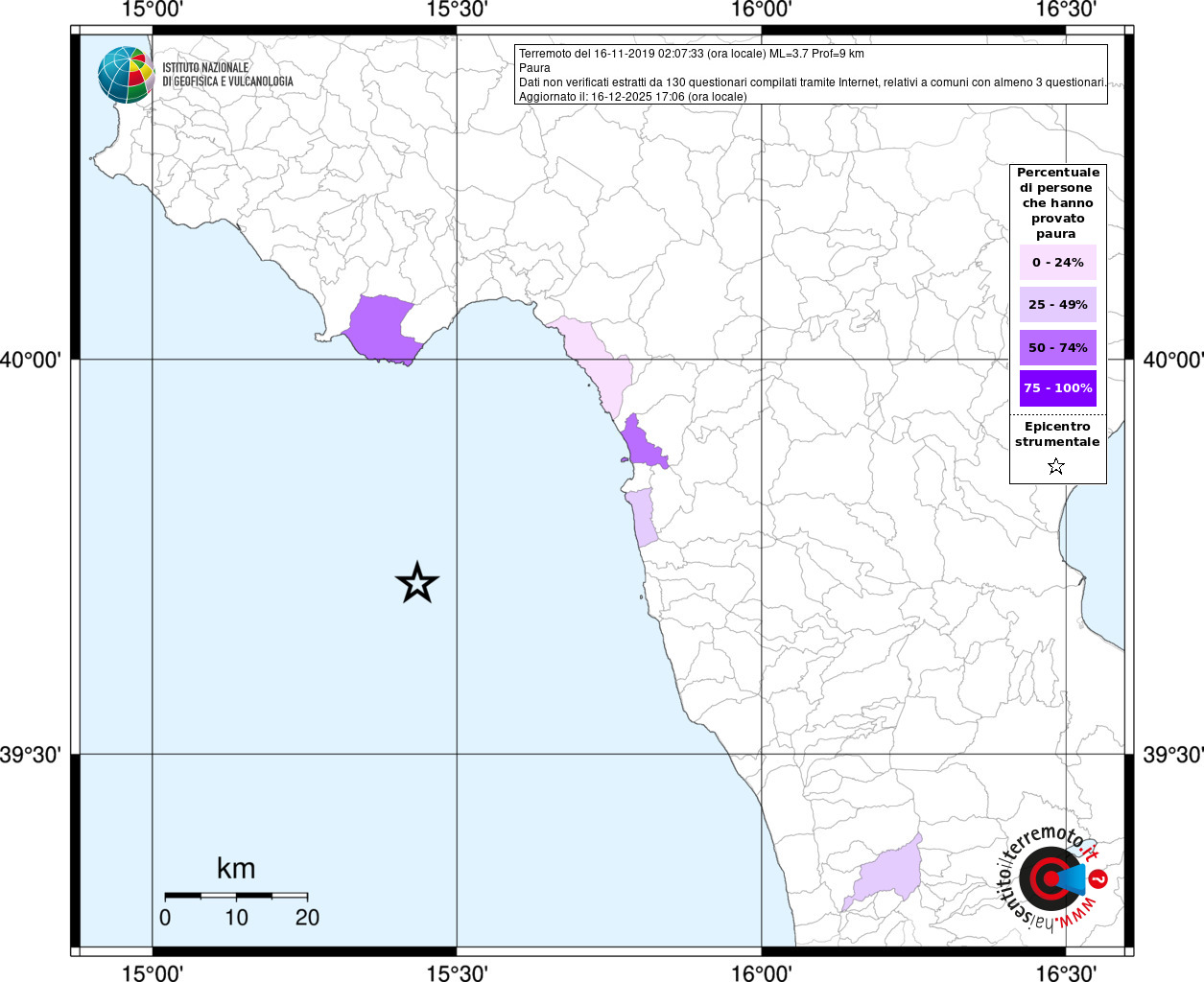Click the right axis label 40°00'
This screenshot has height=982, width=1204.
tap(1172, 360)
